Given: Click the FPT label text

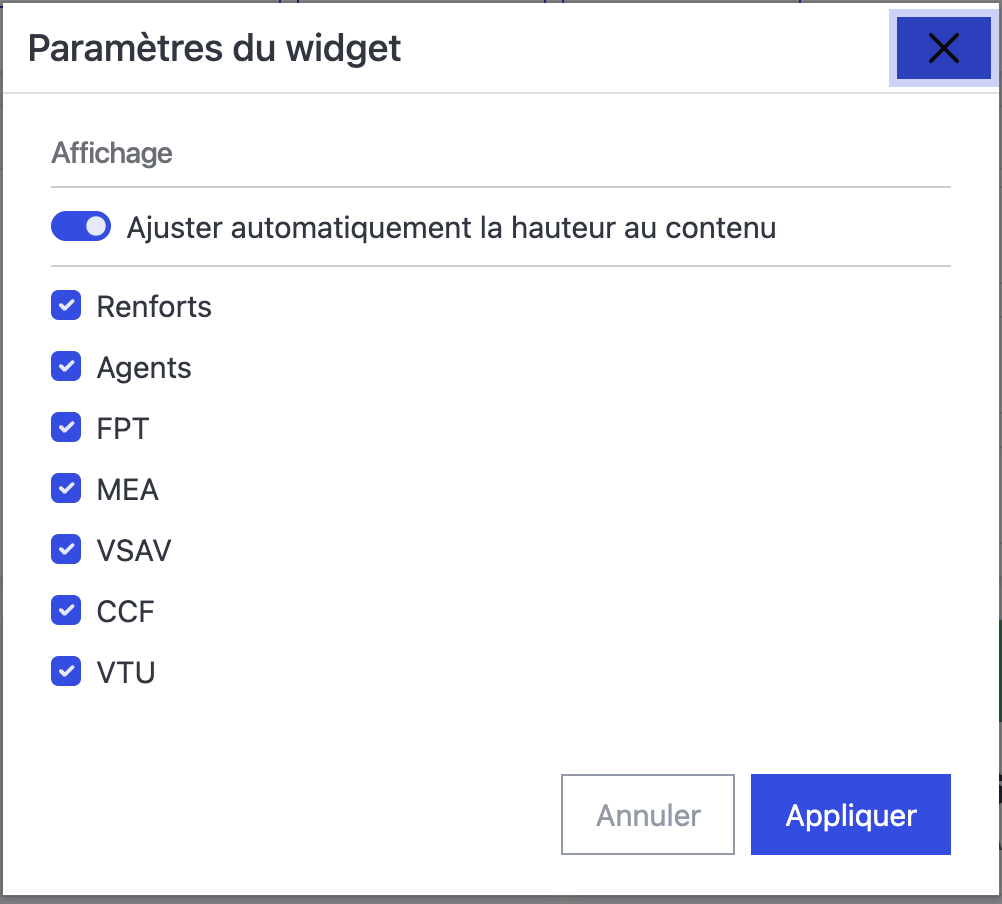Looking at the screenshot, I should click(123, 429).
